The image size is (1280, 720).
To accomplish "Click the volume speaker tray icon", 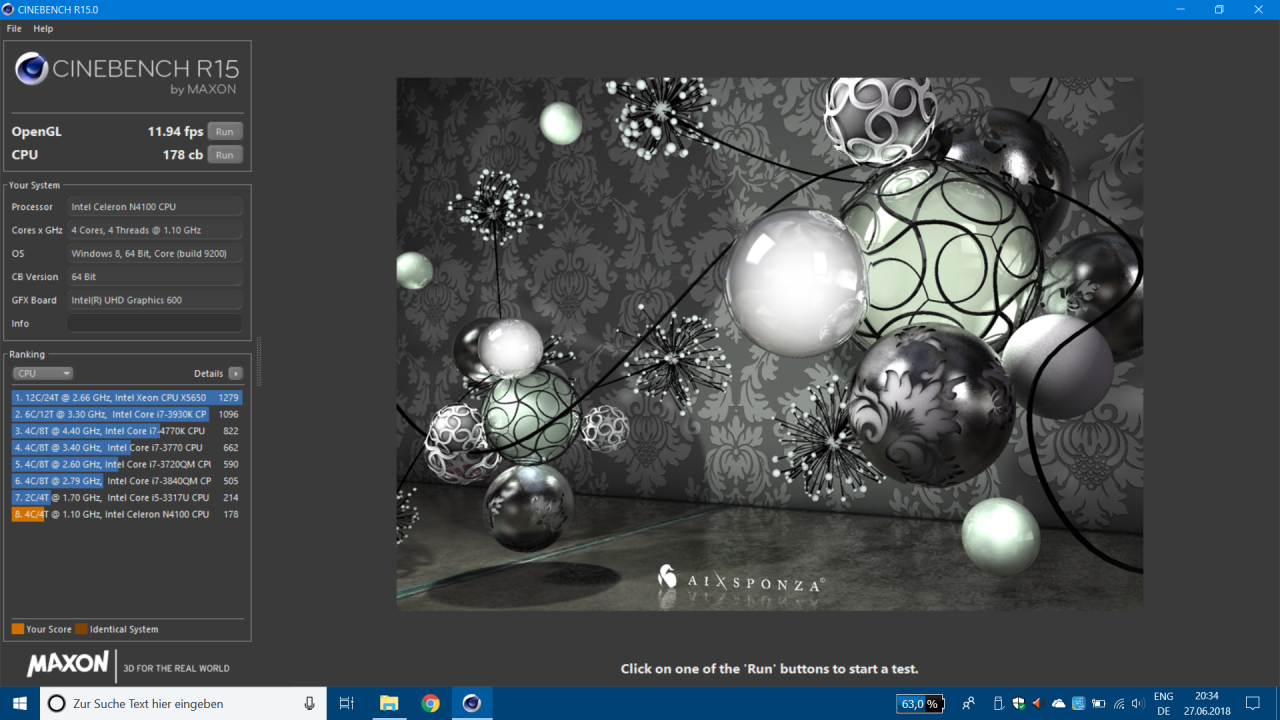I will pos(1138,704).
